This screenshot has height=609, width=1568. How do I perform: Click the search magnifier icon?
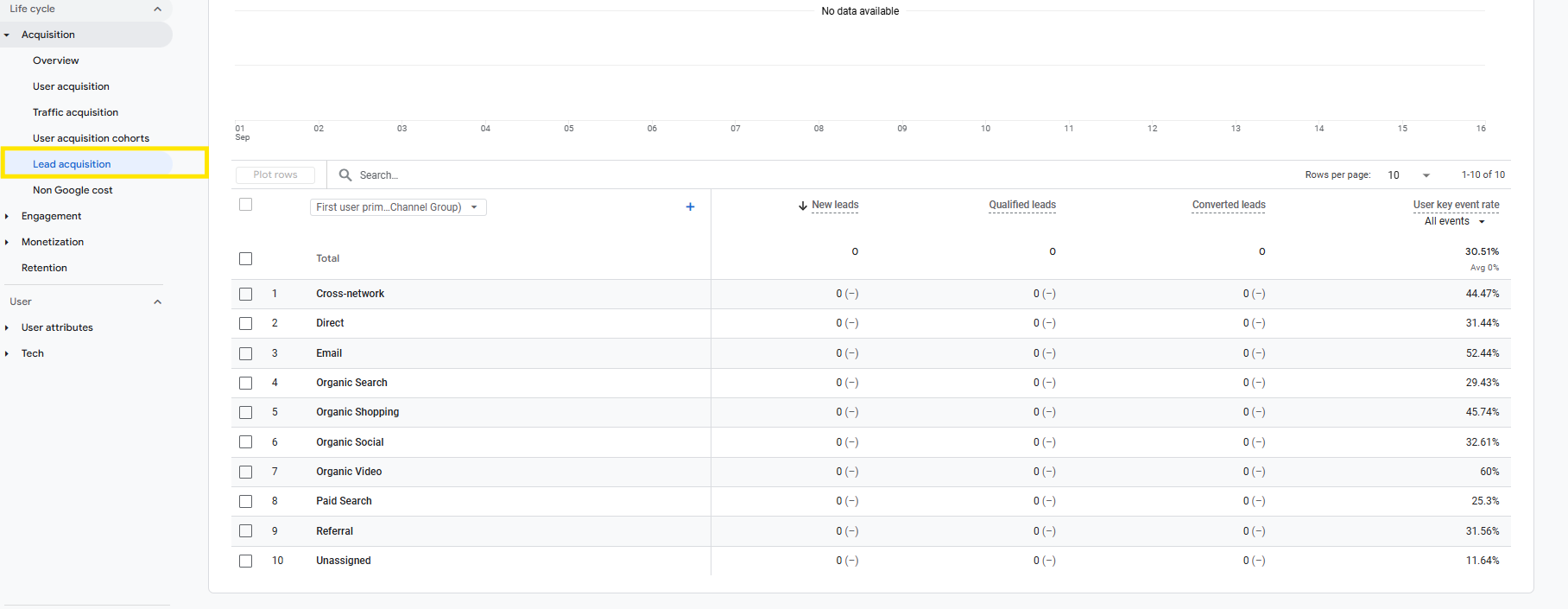(x=345, y=174)
